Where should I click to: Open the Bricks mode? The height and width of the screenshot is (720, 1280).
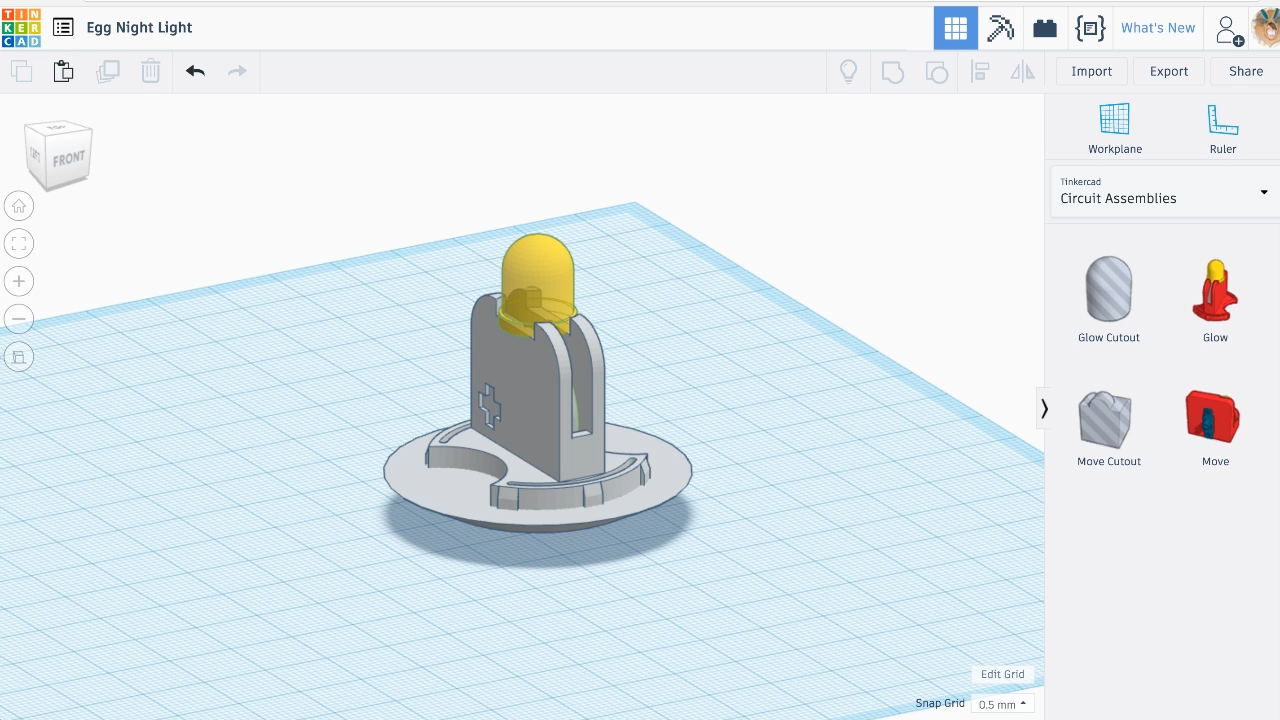[1045, 28]
